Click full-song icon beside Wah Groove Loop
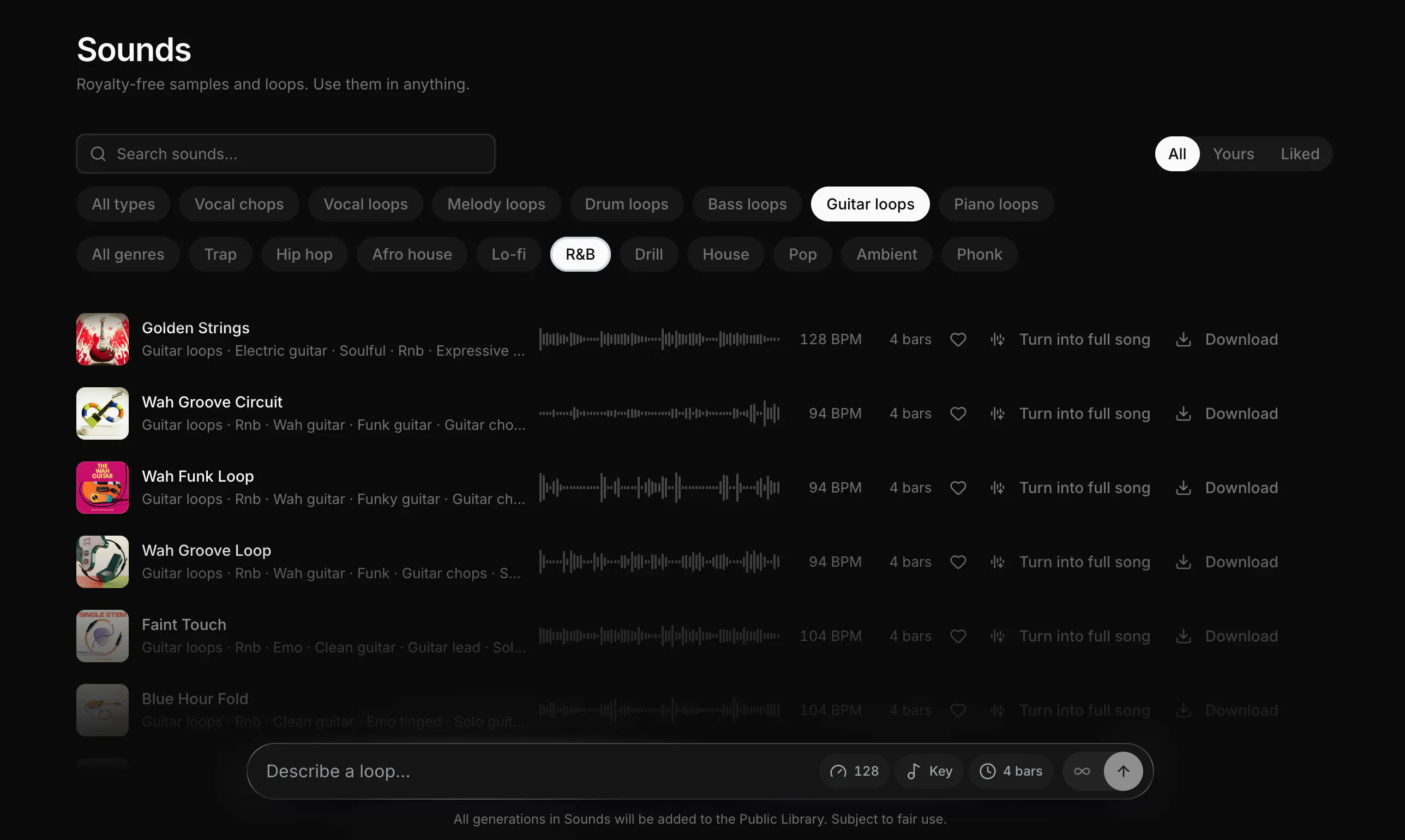This screenshot has height=840, width=1405. coord(998,562)
